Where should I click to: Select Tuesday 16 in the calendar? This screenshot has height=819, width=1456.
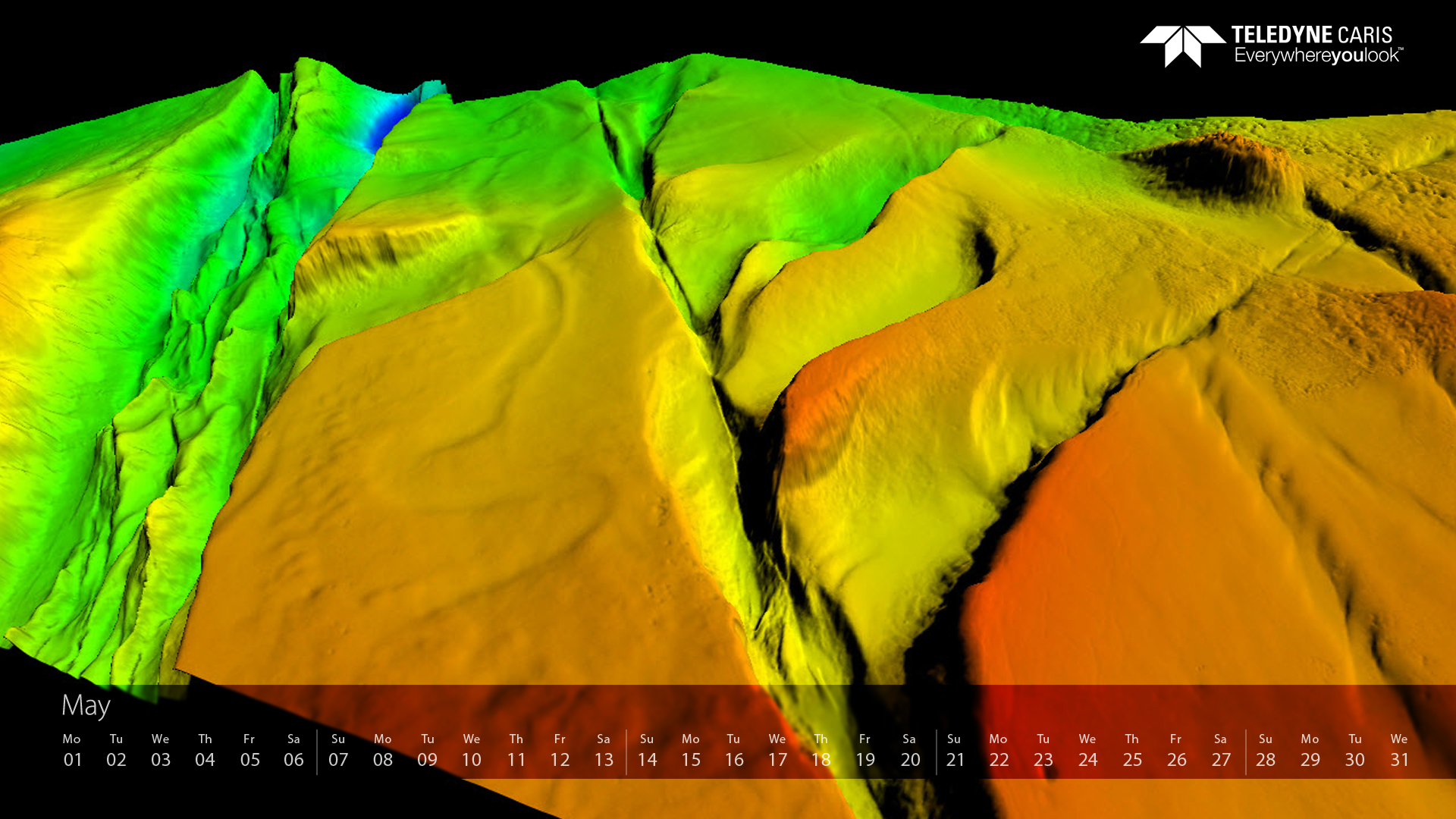[x=734, y=750]
